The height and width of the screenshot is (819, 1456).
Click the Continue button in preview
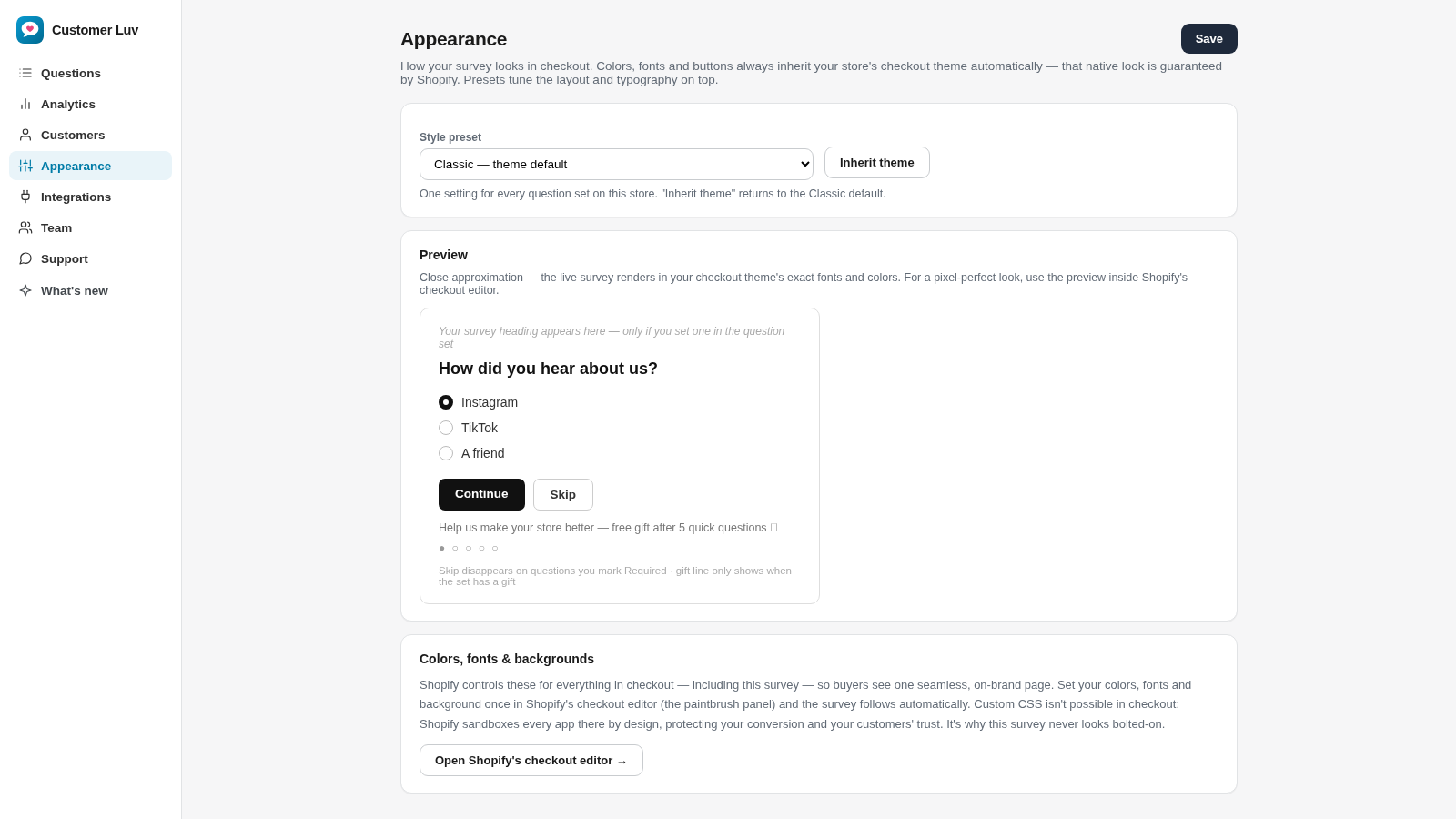click(x=481, y=494)
